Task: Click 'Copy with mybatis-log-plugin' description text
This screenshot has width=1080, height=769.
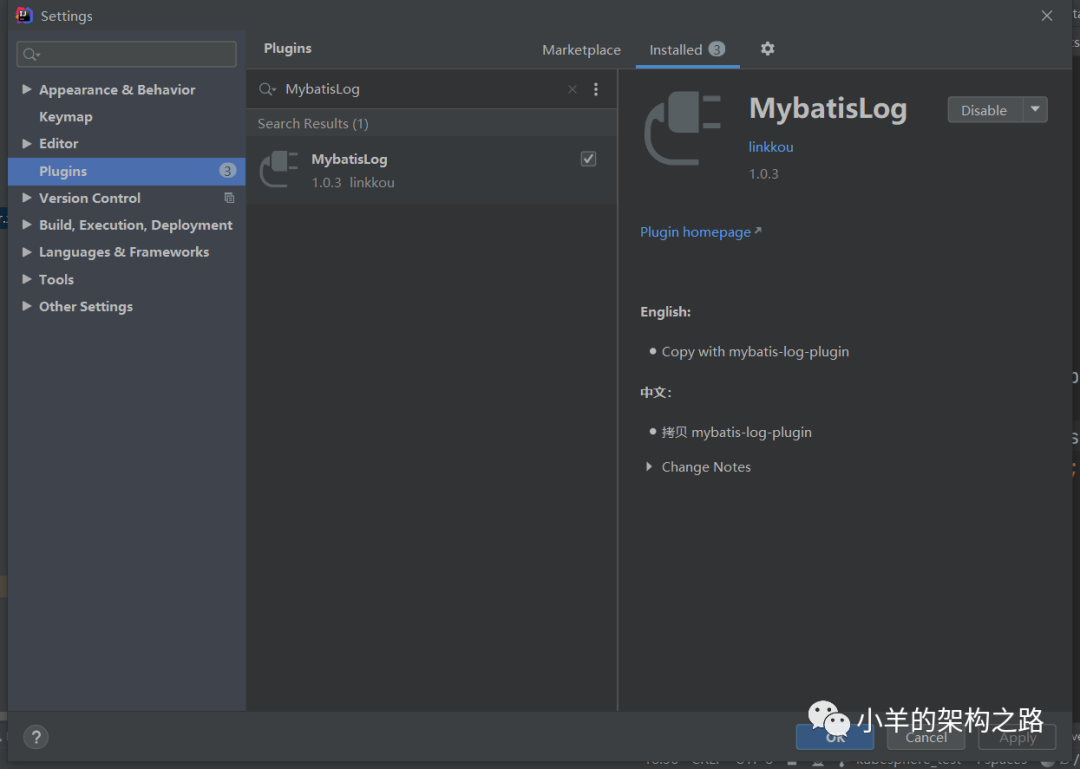Action: 755,351
